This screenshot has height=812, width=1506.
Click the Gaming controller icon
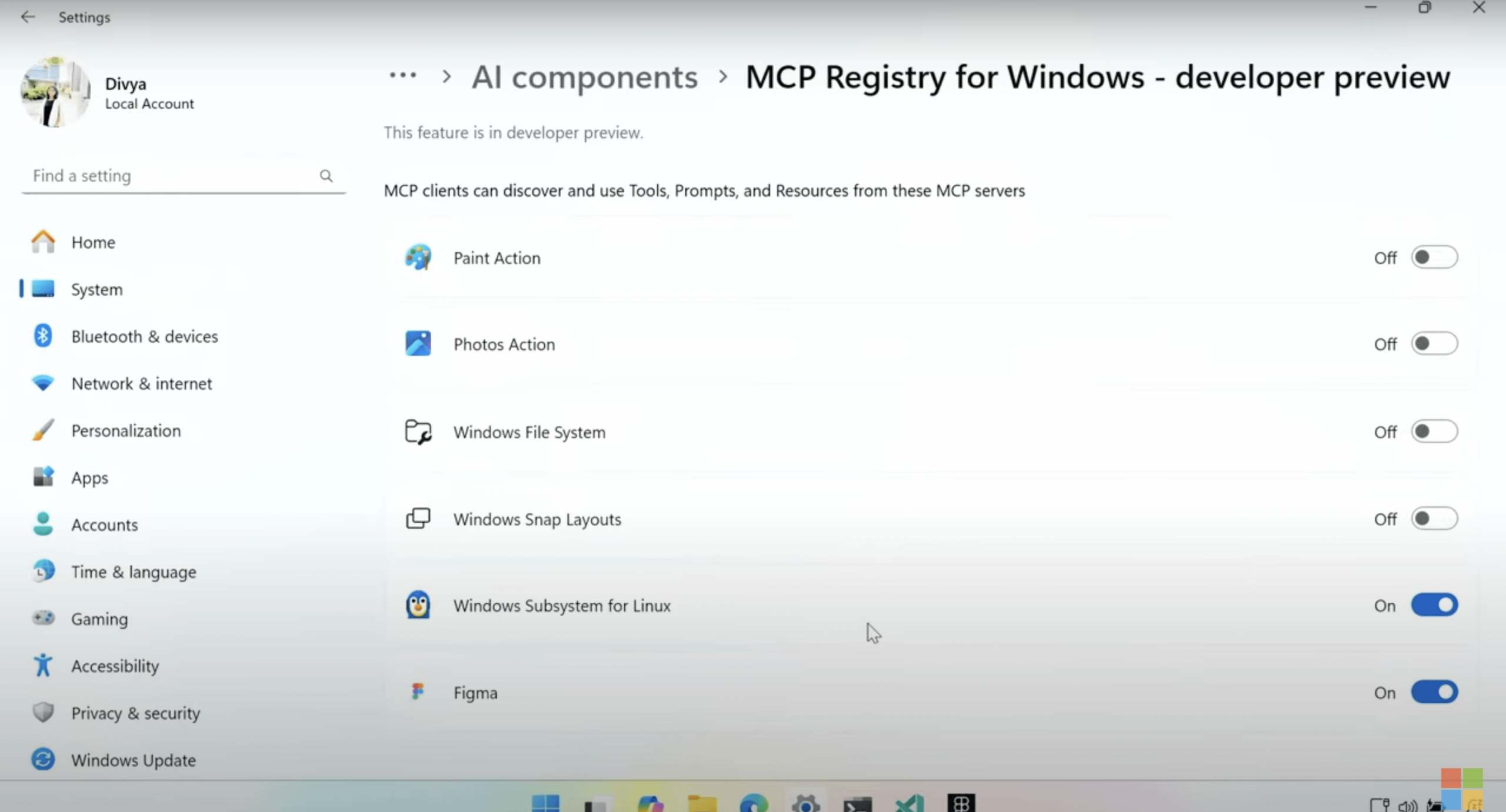click(43, 618)
